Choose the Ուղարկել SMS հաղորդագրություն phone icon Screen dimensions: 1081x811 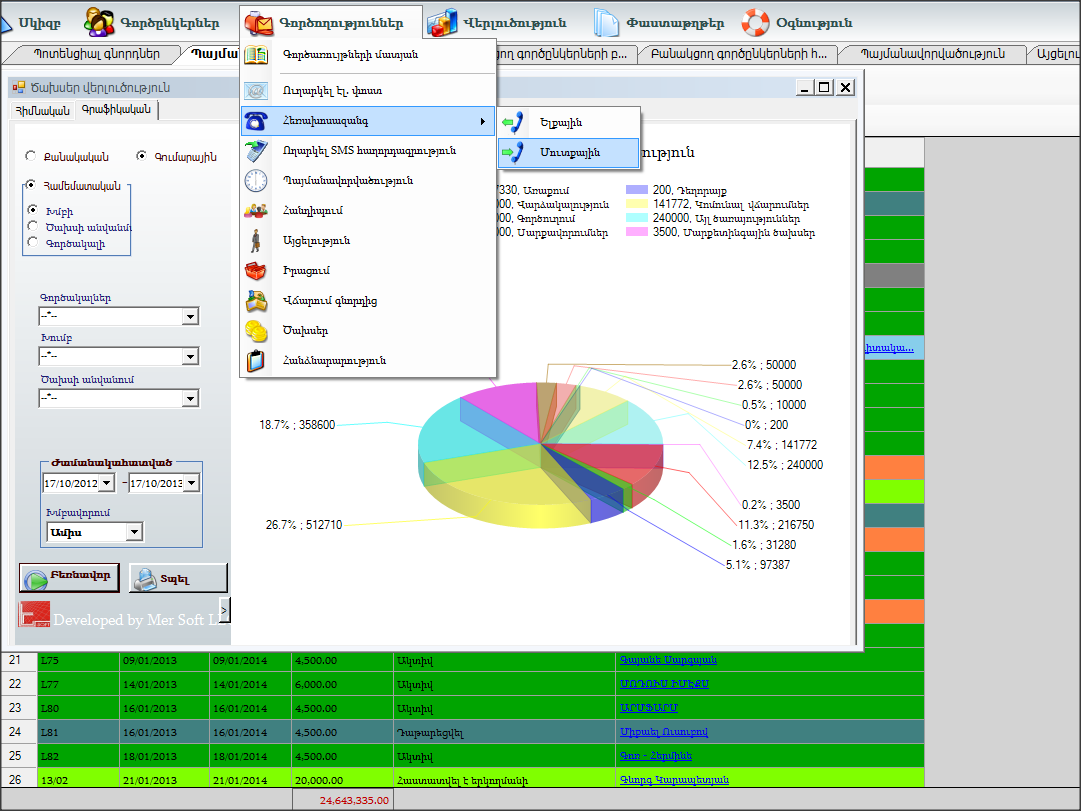[x=256, y=150]
